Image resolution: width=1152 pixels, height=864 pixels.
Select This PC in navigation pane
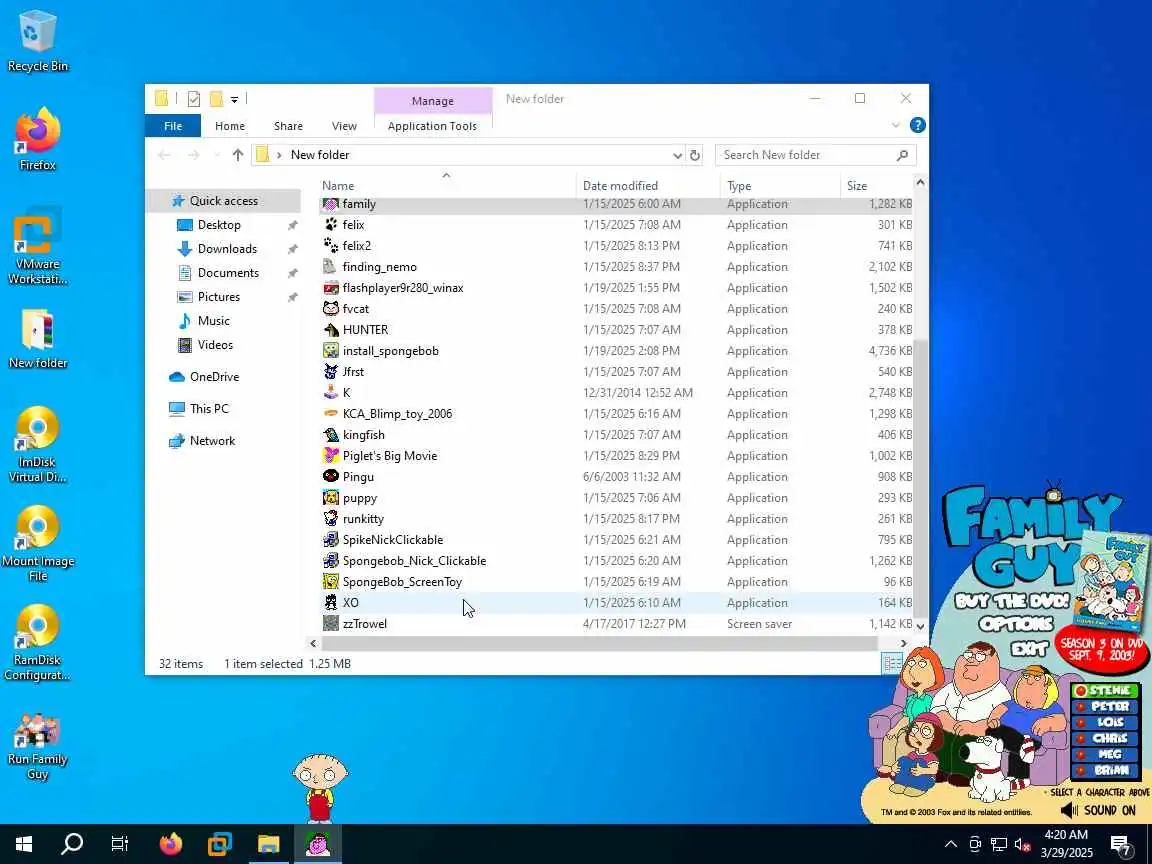pos(209,408)
